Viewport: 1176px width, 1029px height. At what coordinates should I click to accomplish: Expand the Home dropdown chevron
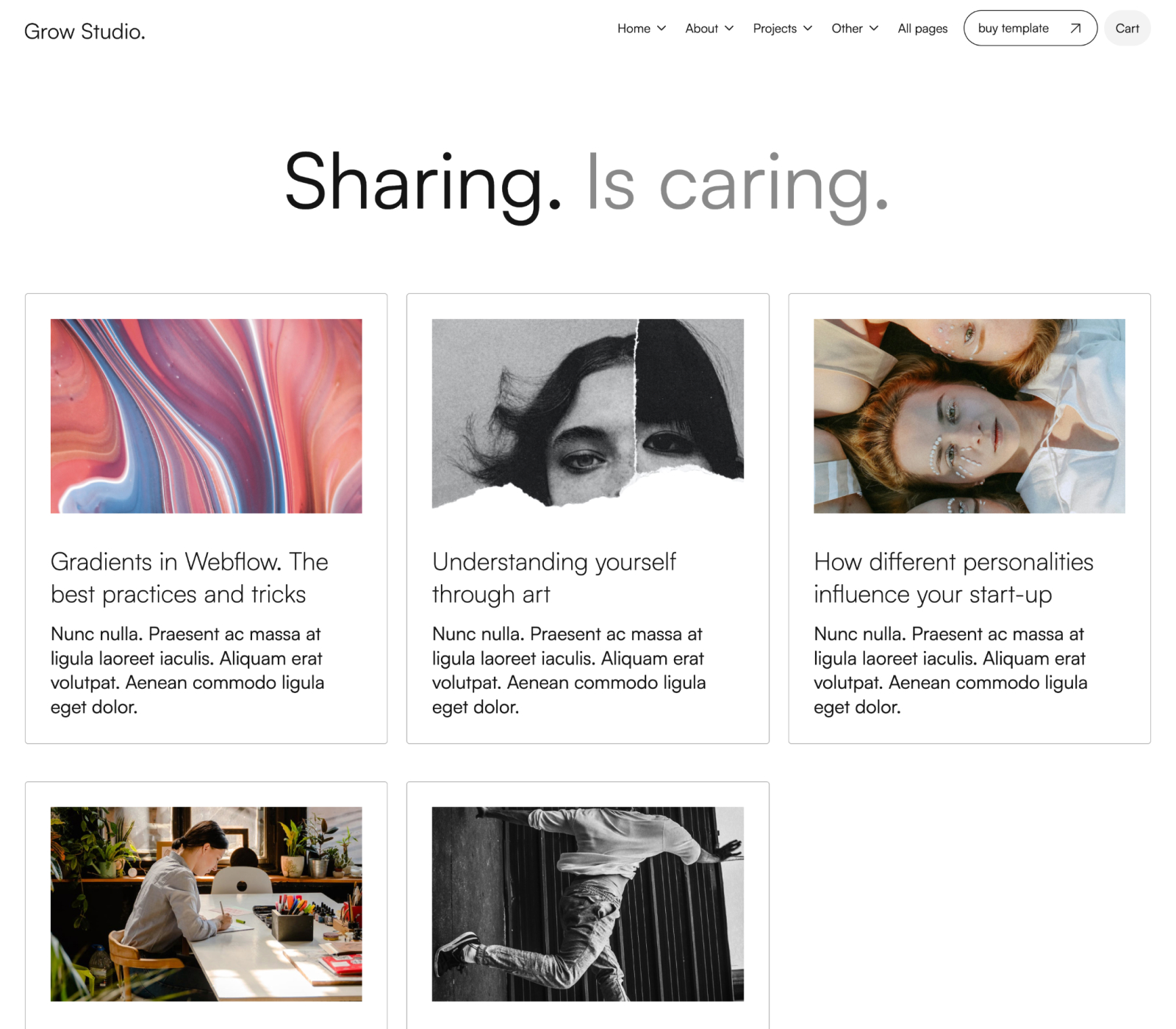click(x=661, y=29)
